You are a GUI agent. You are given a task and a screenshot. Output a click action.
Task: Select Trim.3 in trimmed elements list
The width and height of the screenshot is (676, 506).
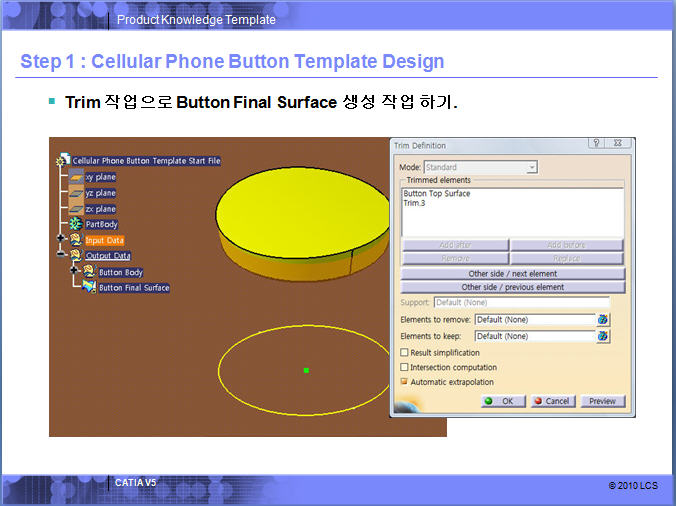(x=414, y=203)
